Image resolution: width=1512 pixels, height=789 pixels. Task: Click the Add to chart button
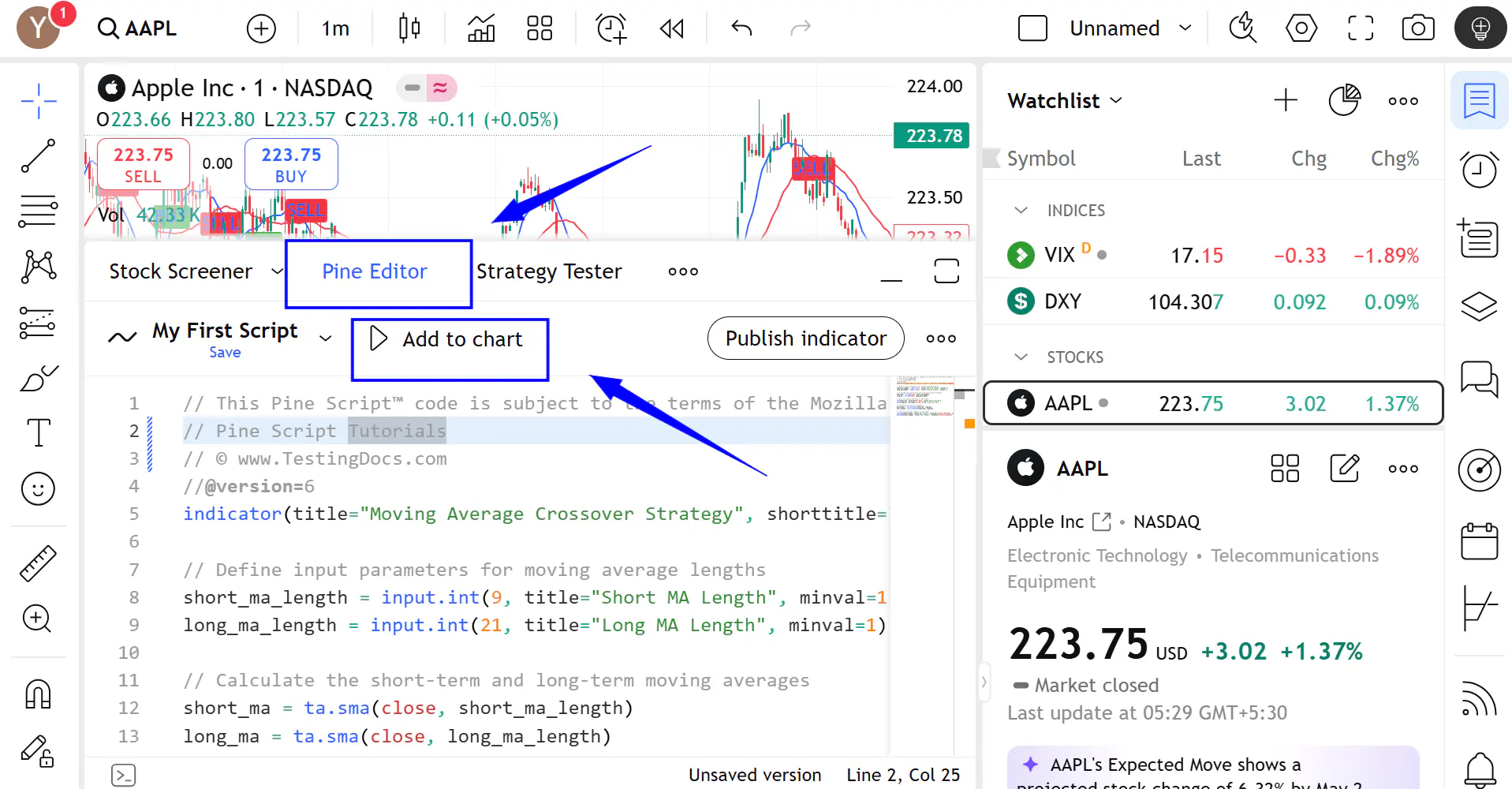coord(448,339)
